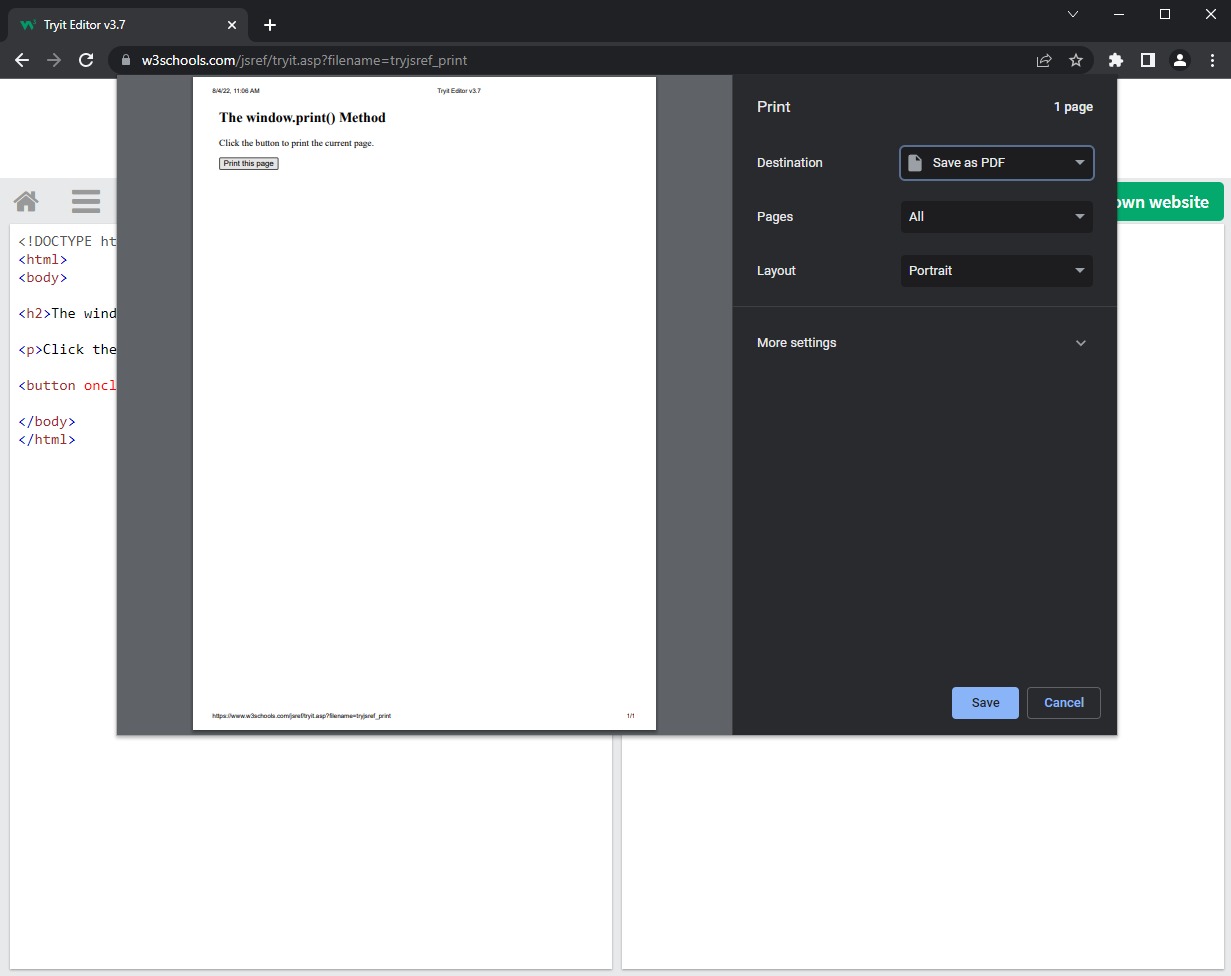
Task: Open the Pages dropdown set to All
Action: (x=996, y=217)
